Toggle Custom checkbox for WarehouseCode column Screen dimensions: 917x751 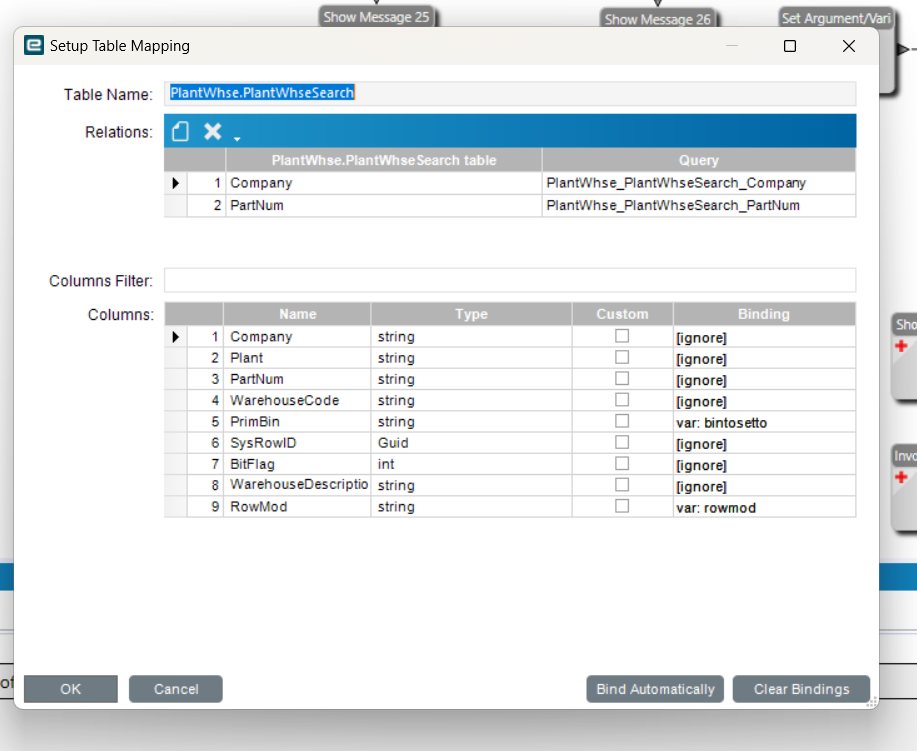click(x=622, y=399)
